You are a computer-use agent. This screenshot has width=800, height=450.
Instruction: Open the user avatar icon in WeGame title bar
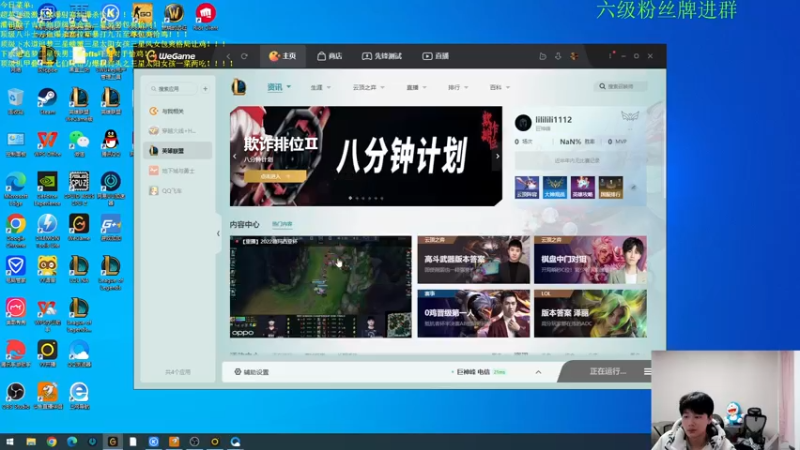click(x=574, y=56)
